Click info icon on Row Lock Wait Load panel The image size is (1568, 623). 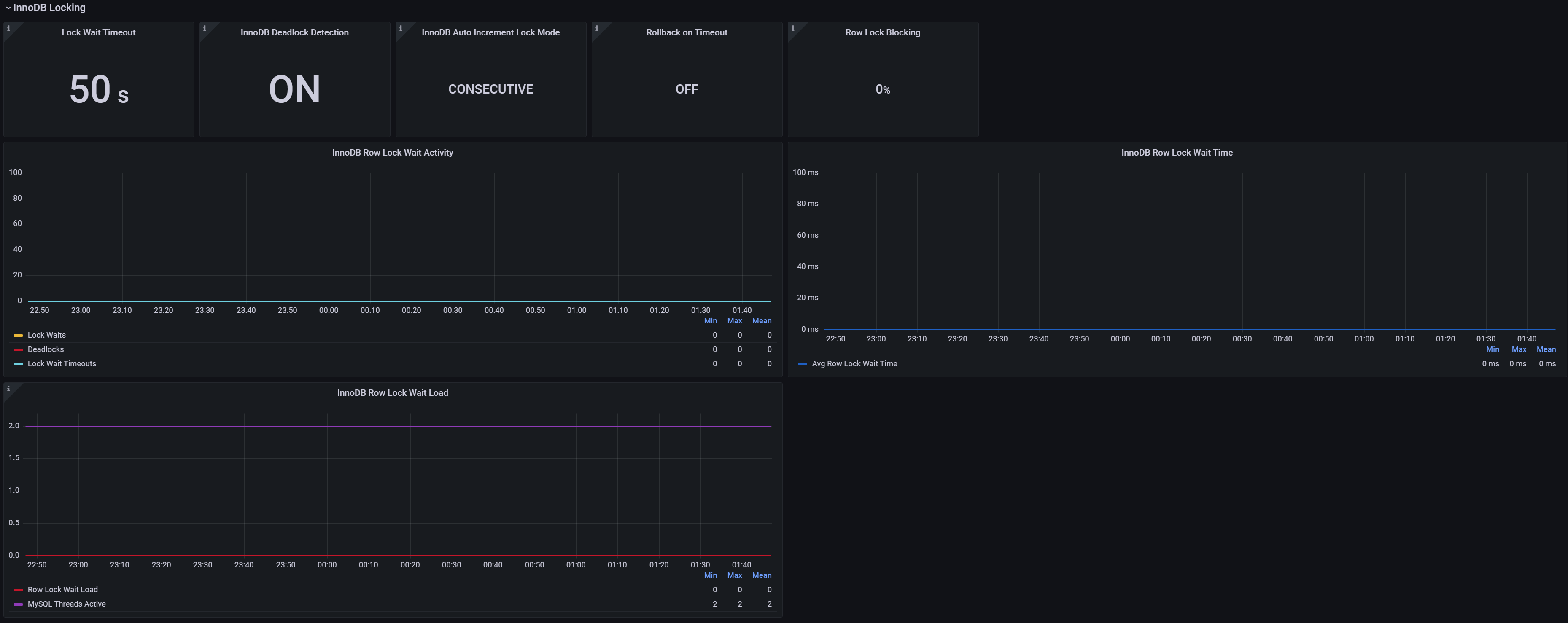click(x=8, y=389)
